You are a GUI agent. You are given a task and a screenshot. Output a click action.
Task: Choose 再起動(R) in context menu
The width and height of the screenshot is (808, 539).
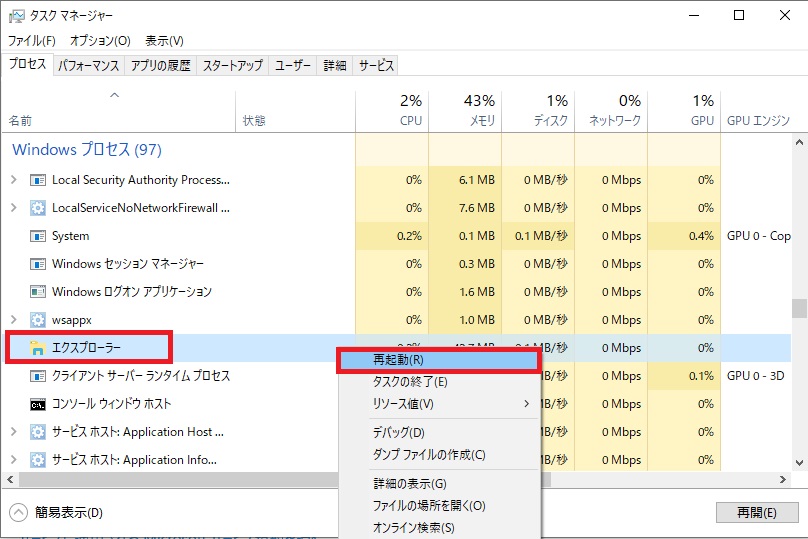438,360
